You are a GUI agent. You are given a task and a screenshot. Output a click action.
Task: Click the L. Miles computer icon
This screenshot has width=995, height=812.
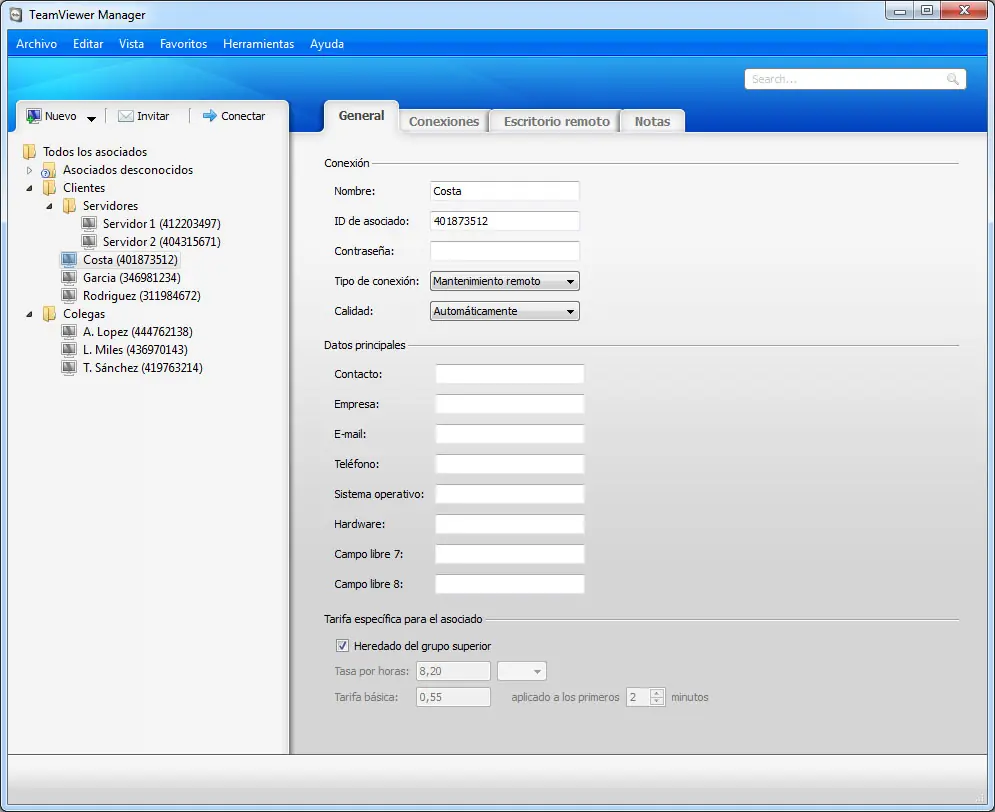[x=69, y=350]
